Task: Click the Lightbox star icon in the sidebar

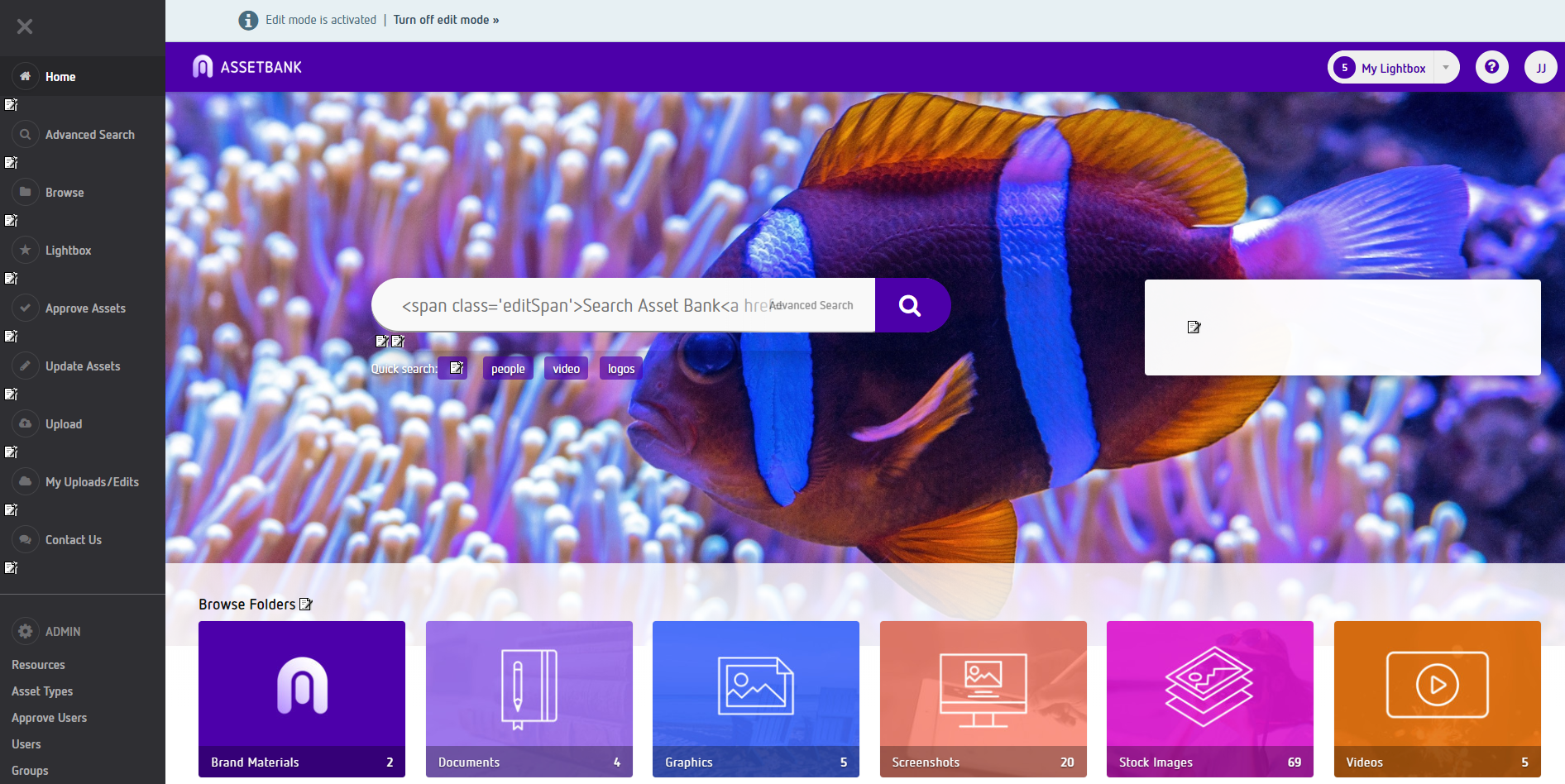Action: tap(26, 250)
